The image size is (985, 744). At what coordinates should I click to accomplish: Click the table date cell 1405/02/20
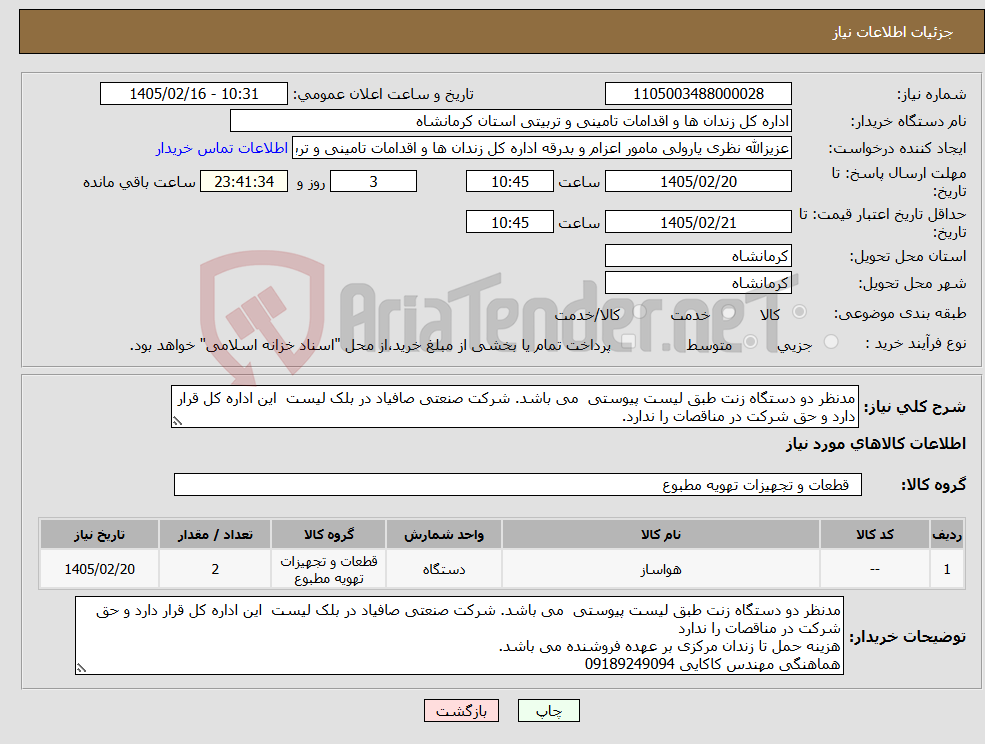99,569
